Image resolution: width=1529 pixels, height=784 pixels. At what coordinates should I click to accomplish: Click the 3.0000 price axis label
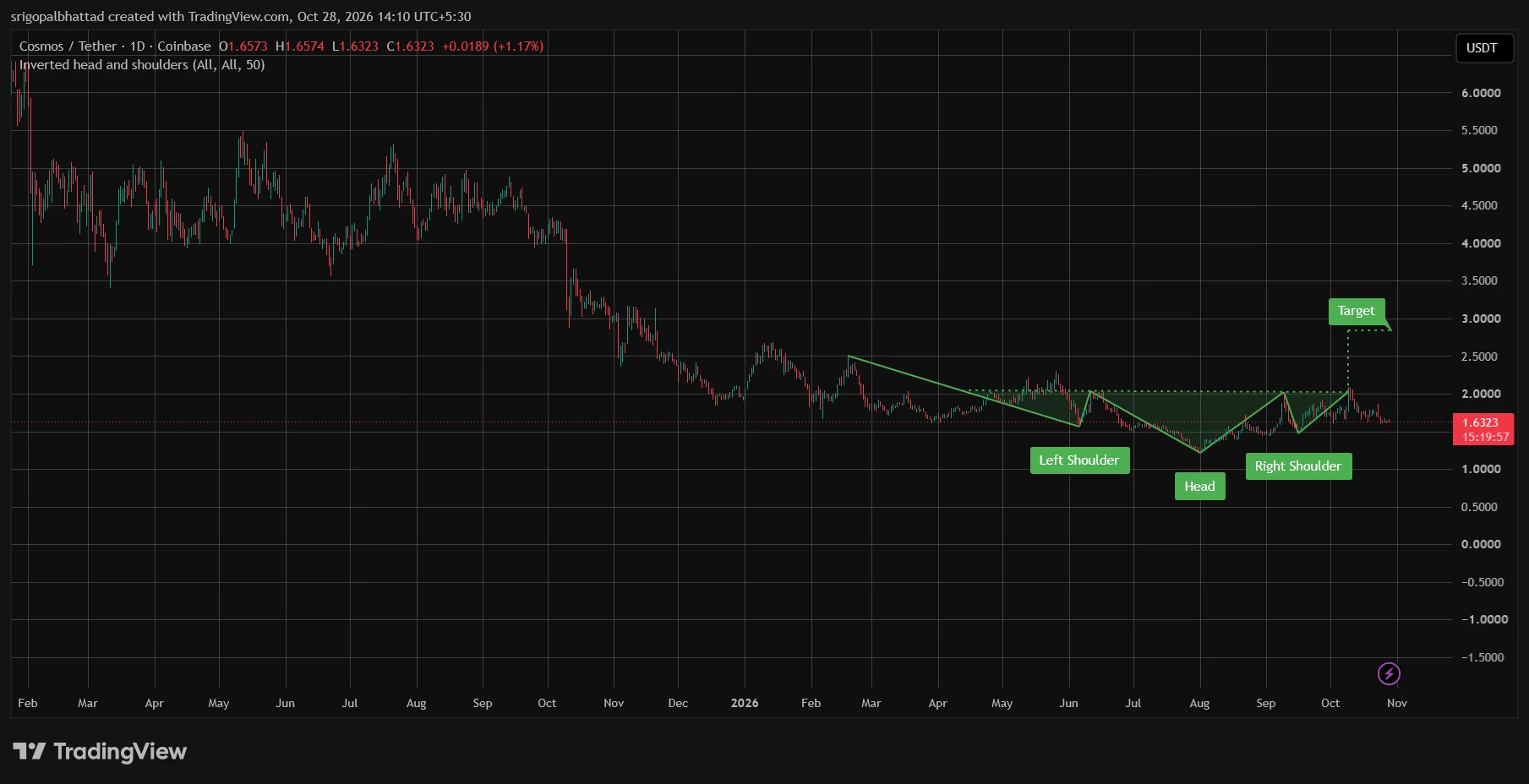click(1481, 318)
